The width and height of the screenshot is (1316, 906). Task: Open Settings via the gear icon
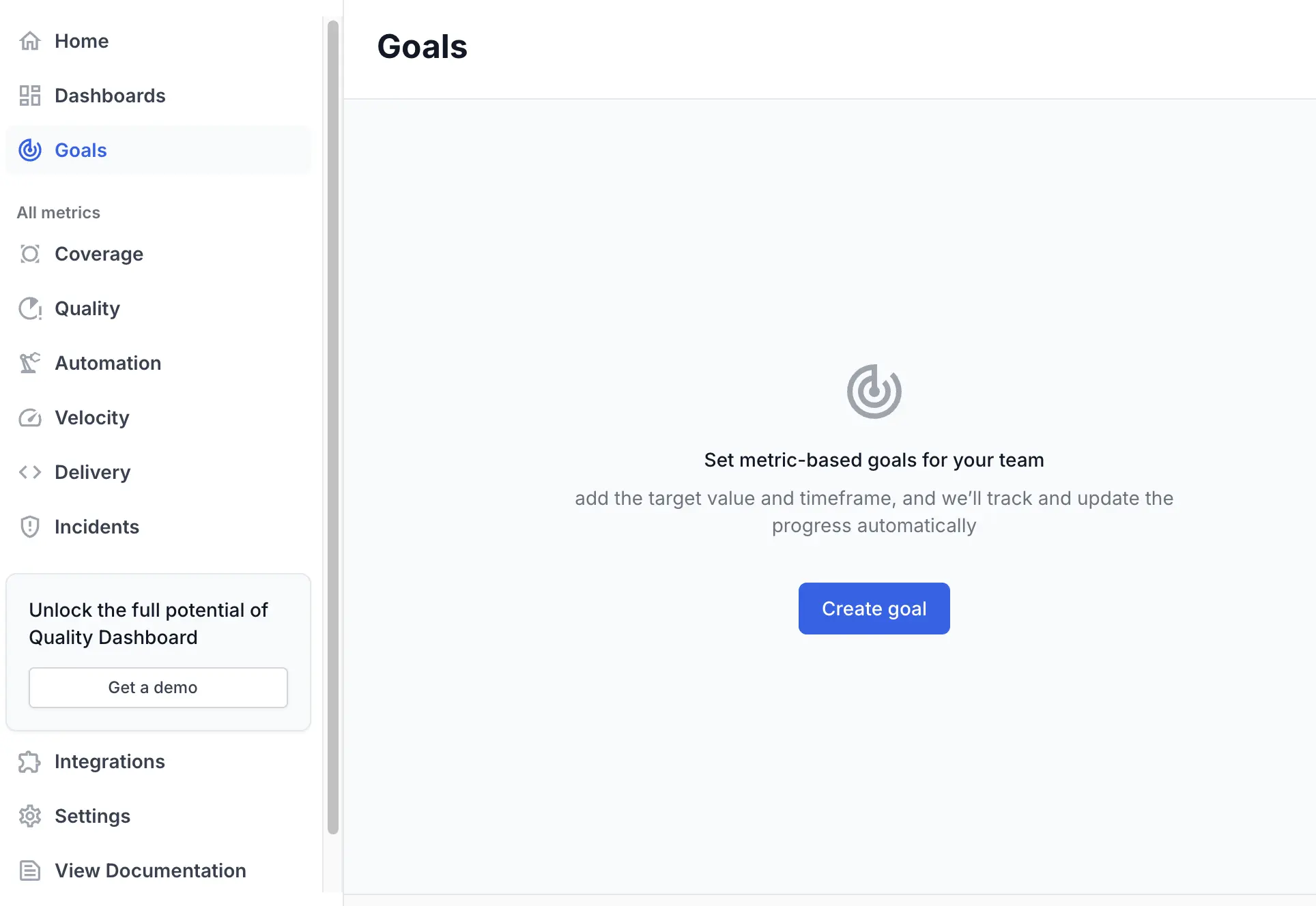click(x=30, y=816)
